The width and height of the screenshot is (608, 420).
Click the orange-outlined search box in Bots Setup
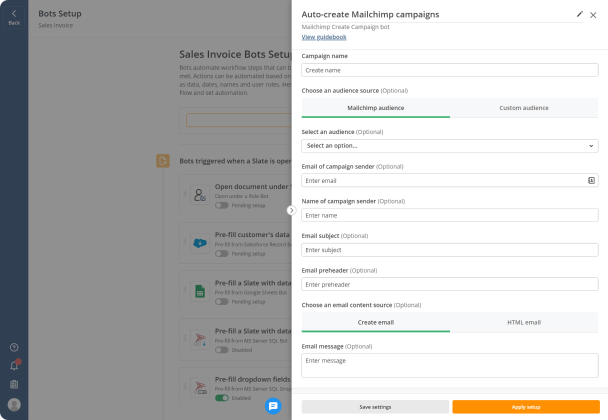tap(238, 120)
